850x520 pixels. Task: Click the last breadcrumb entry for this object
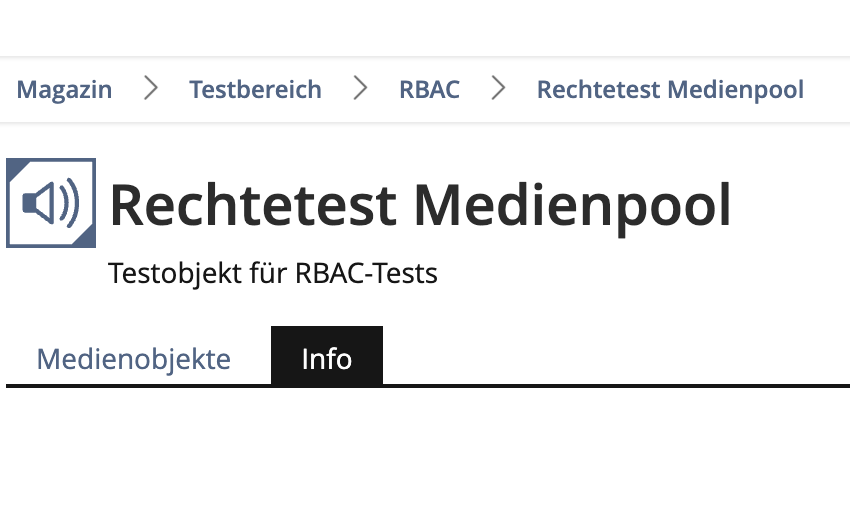pyautogui.click(x=670, y=90)
